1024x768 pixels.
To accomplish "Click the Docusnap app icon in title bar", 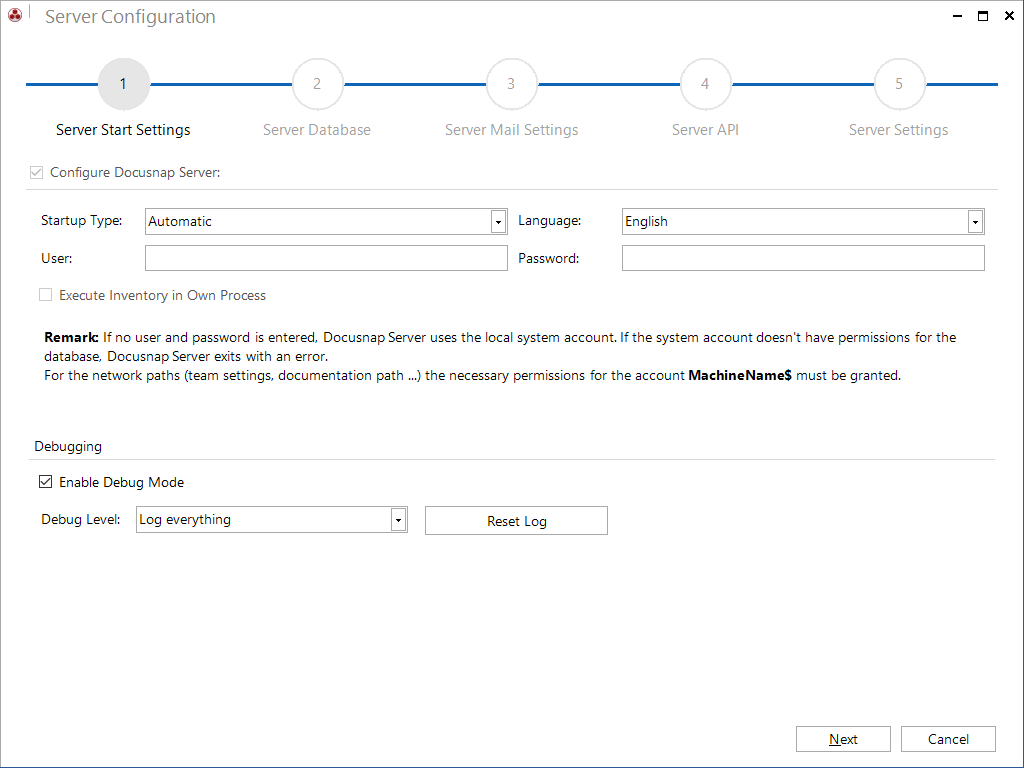I will pyautogui.click(x=15, y=15).
